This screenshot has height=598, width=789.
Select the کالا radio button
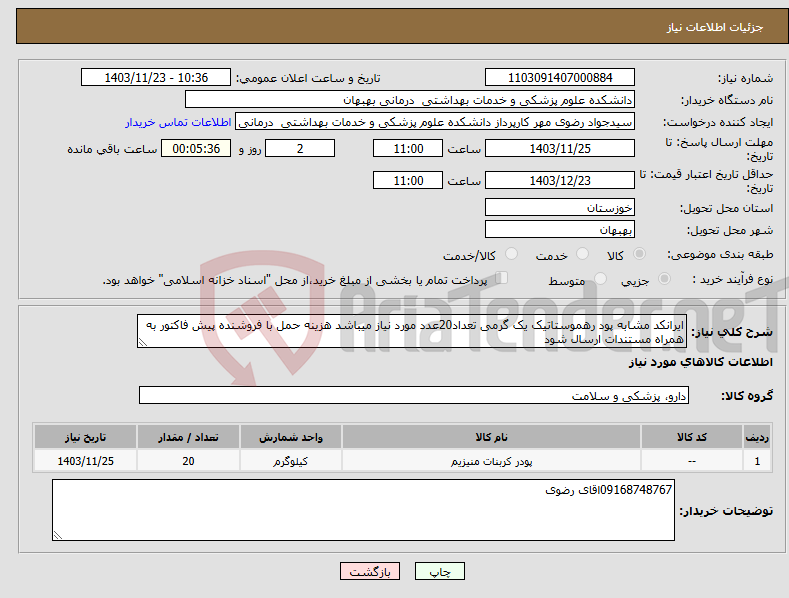[639, 254]
